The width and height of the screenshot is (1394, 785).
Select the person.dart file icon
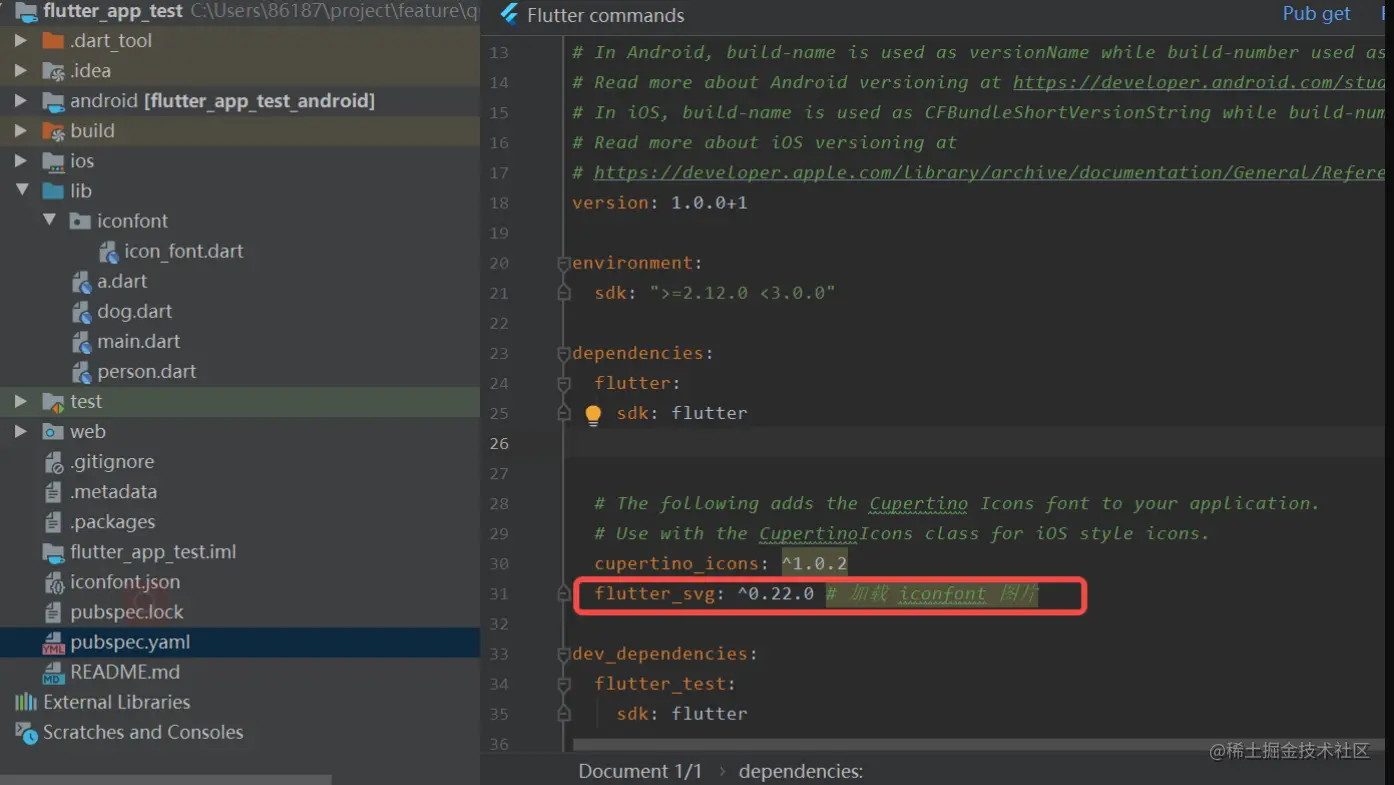pyautogui.click(x=82, y=372)
